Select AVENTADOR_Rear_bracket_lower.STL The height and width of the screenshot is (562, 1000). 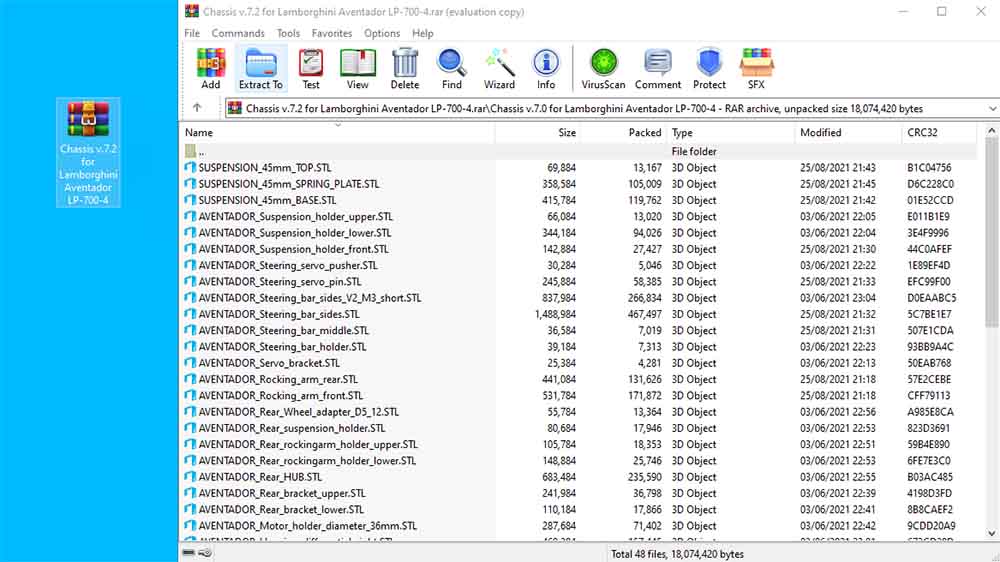pos(281,509)
